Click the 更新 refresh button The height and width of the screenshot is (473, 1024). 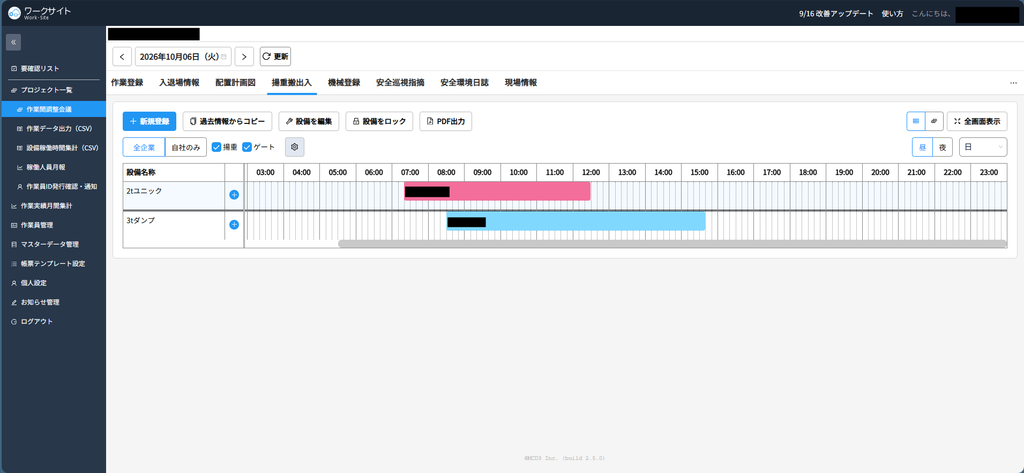click(x=276, y=57)
